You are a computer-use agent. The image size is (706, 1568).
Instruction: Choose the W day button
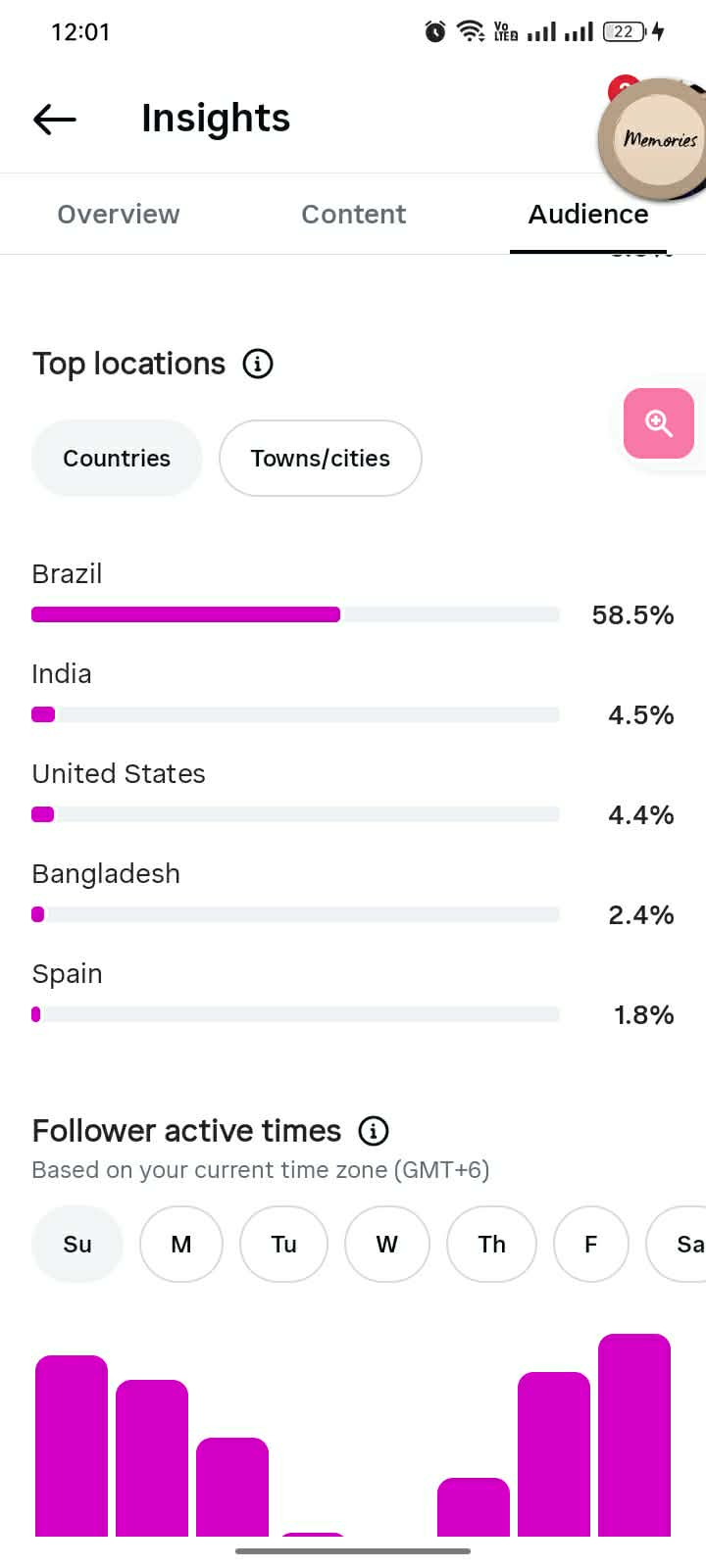(387, 1244)
